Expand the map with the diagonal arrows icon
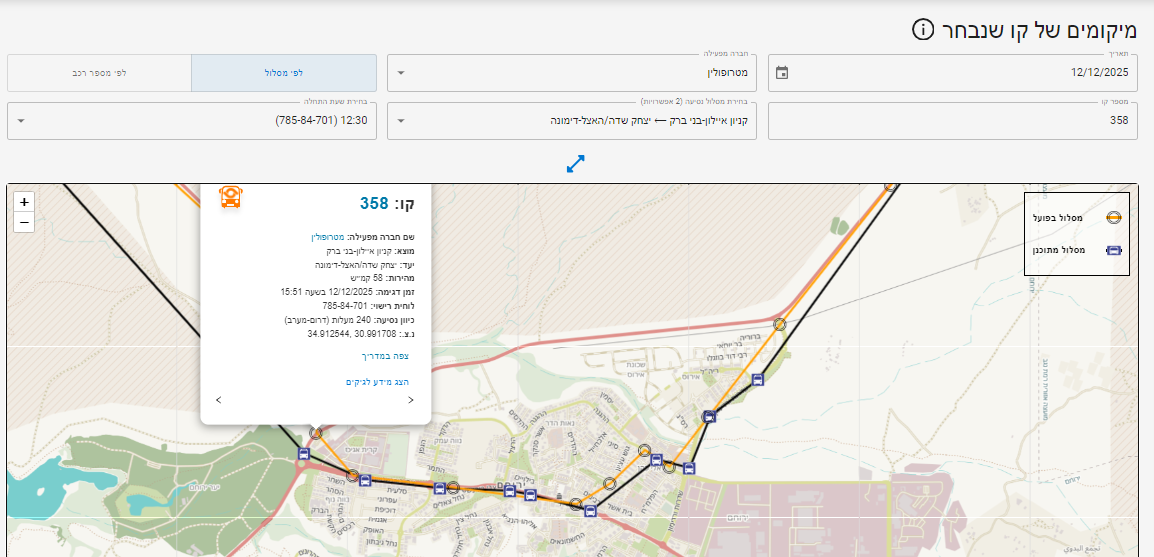Screen dimensions: 1154x557 point(576,163)
